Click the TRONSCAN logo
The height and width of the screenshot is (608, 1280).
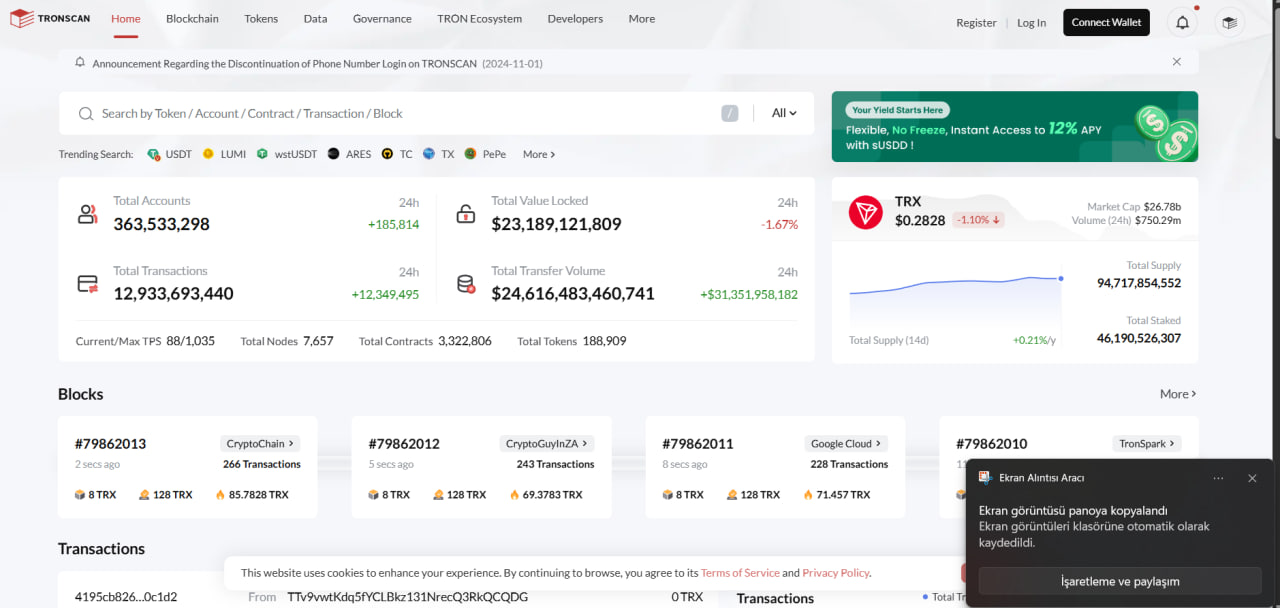(51, 19)
